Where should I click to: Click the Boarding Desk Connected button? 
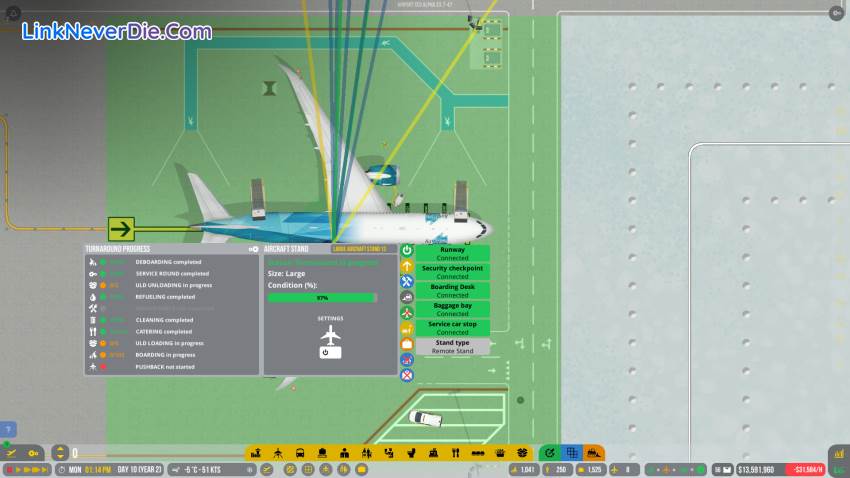[453, 291]
